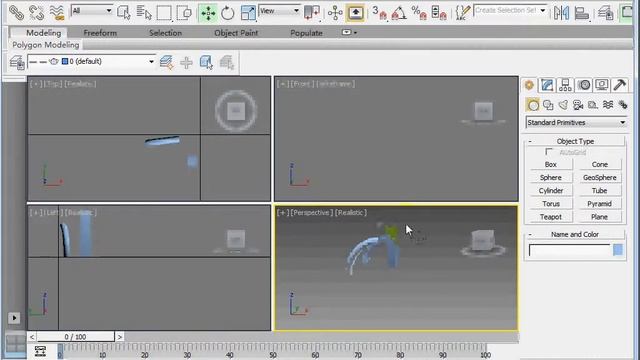Screen dimensions: 640x360
Task: Click Edit Named Selection Sets icon
Action: click(463, 13)
